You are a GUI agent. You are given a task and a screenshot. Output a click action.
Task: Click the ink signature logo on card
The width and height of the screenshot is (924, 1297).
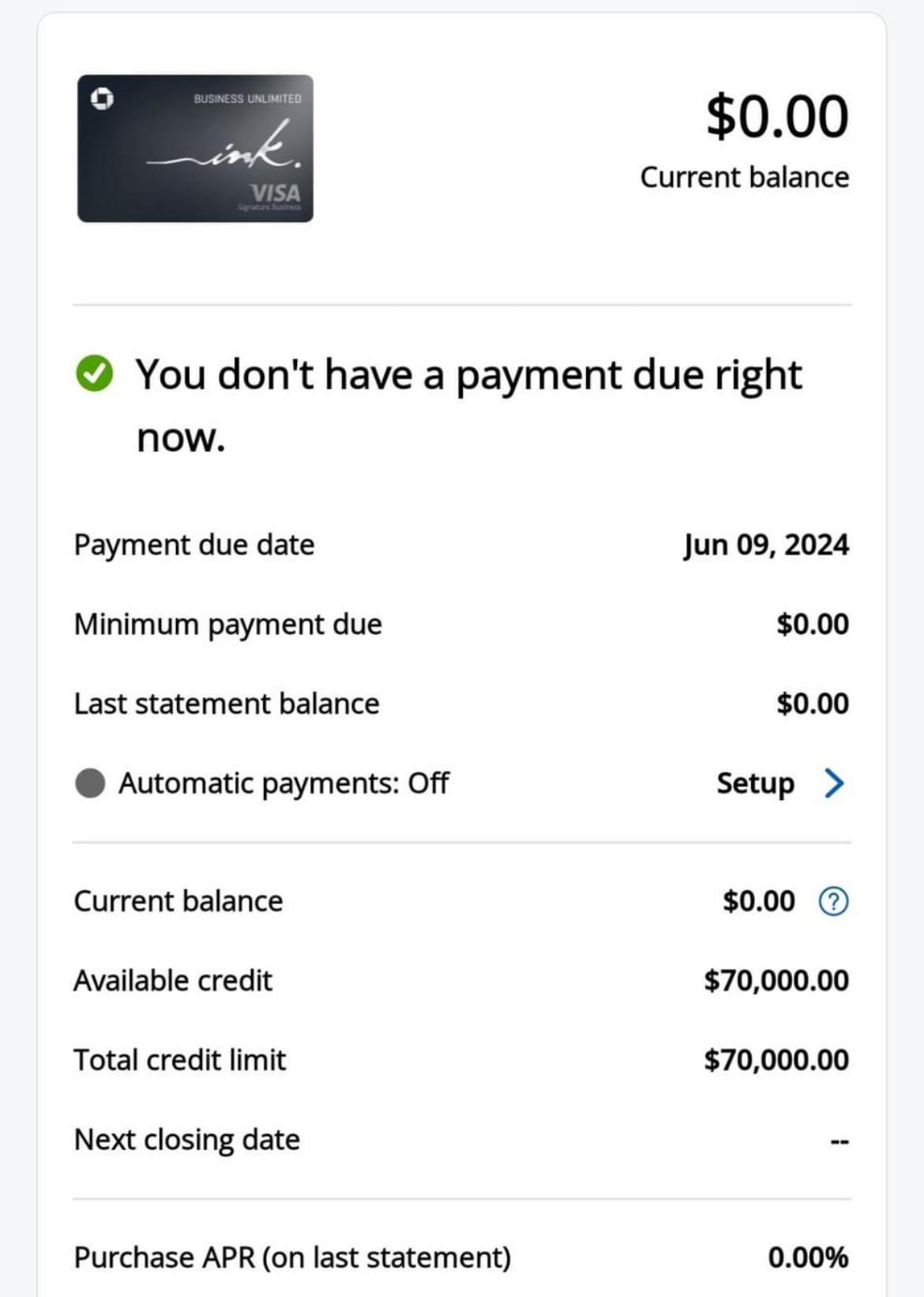(225, 149)
